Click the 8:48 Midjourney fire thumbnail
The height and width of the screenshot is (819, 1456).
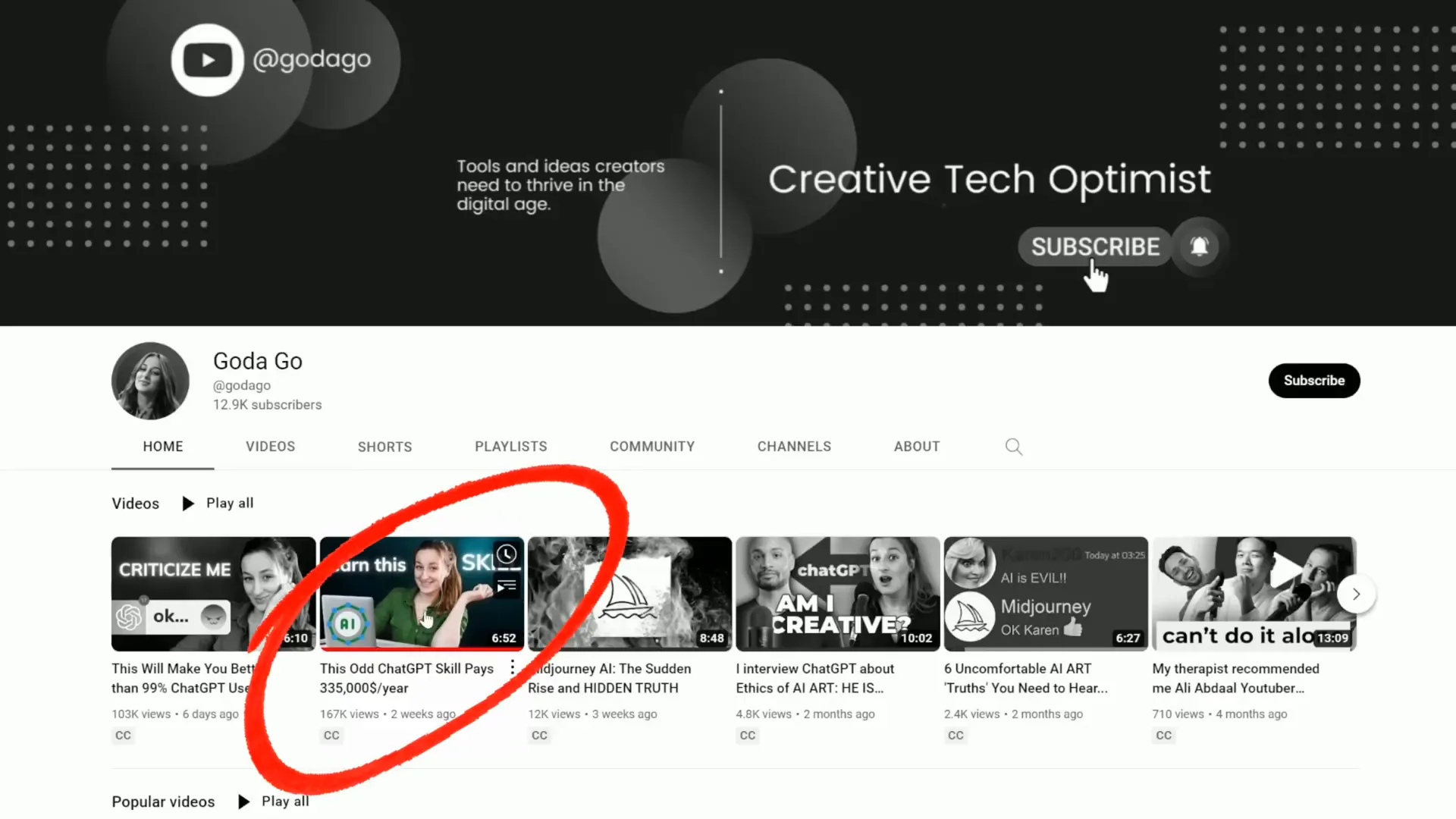coord(629,594)
